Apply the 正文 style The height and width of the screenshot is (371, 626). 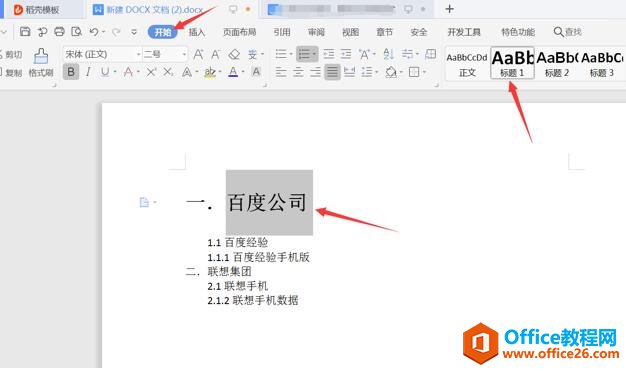(467, 63)
